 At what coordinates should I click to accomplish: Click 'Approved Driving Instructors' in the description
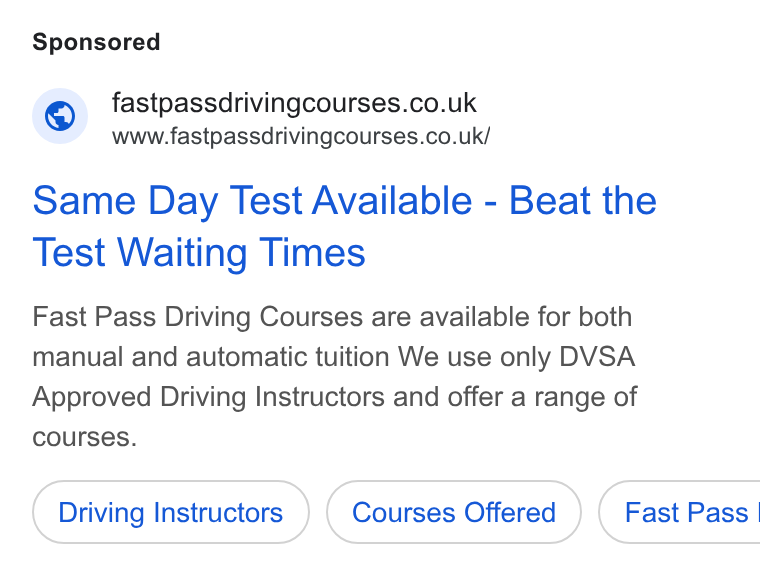click(208, 397)
